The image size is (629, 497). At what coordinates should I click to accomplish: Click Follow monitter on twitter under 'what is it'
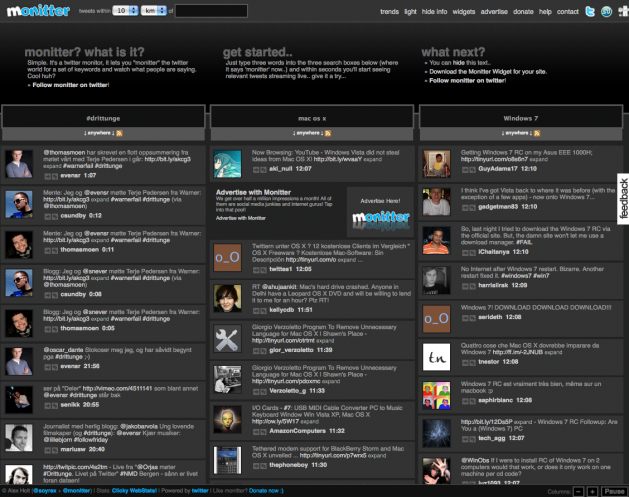(71, 85)
